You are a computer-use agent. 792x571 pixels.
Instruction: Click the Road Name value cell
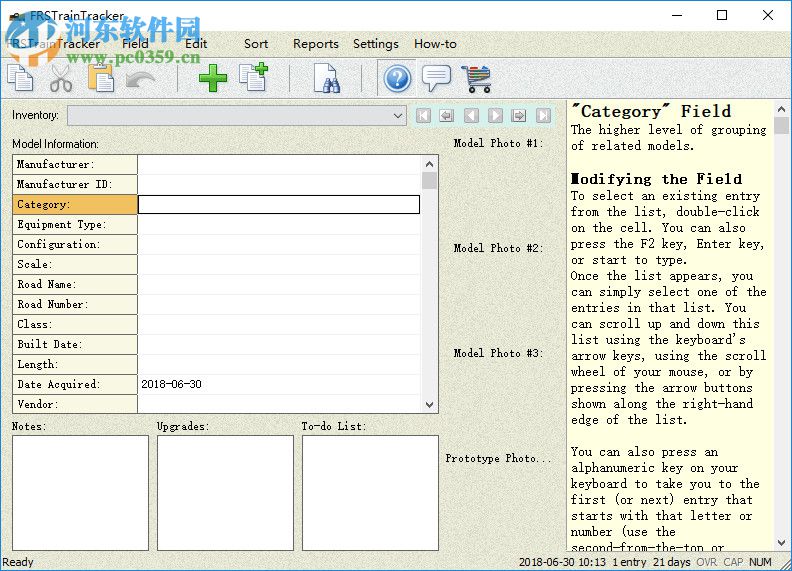click(279, 284)
